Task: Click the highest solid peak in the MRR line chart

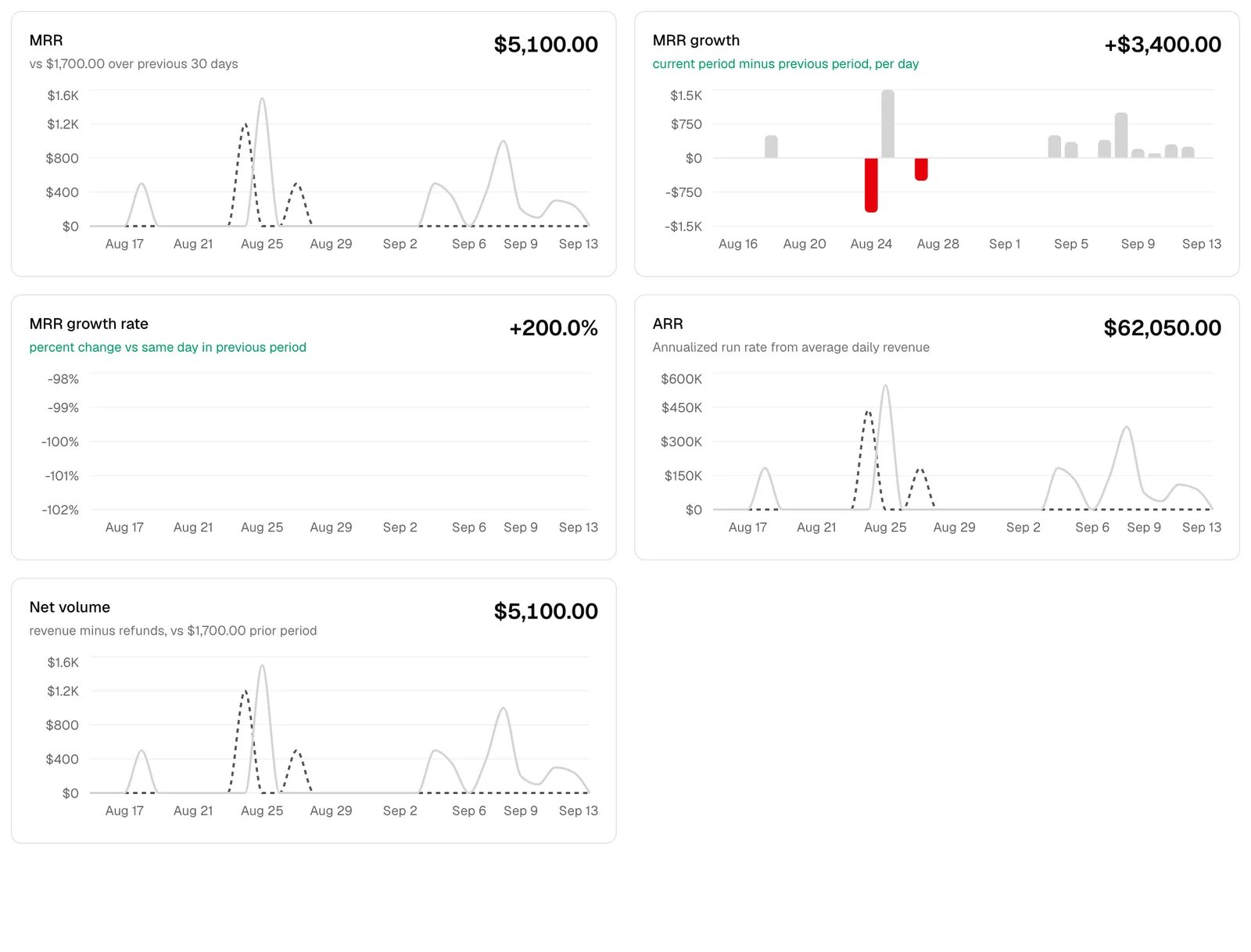Action: click(x=262, y=99)
